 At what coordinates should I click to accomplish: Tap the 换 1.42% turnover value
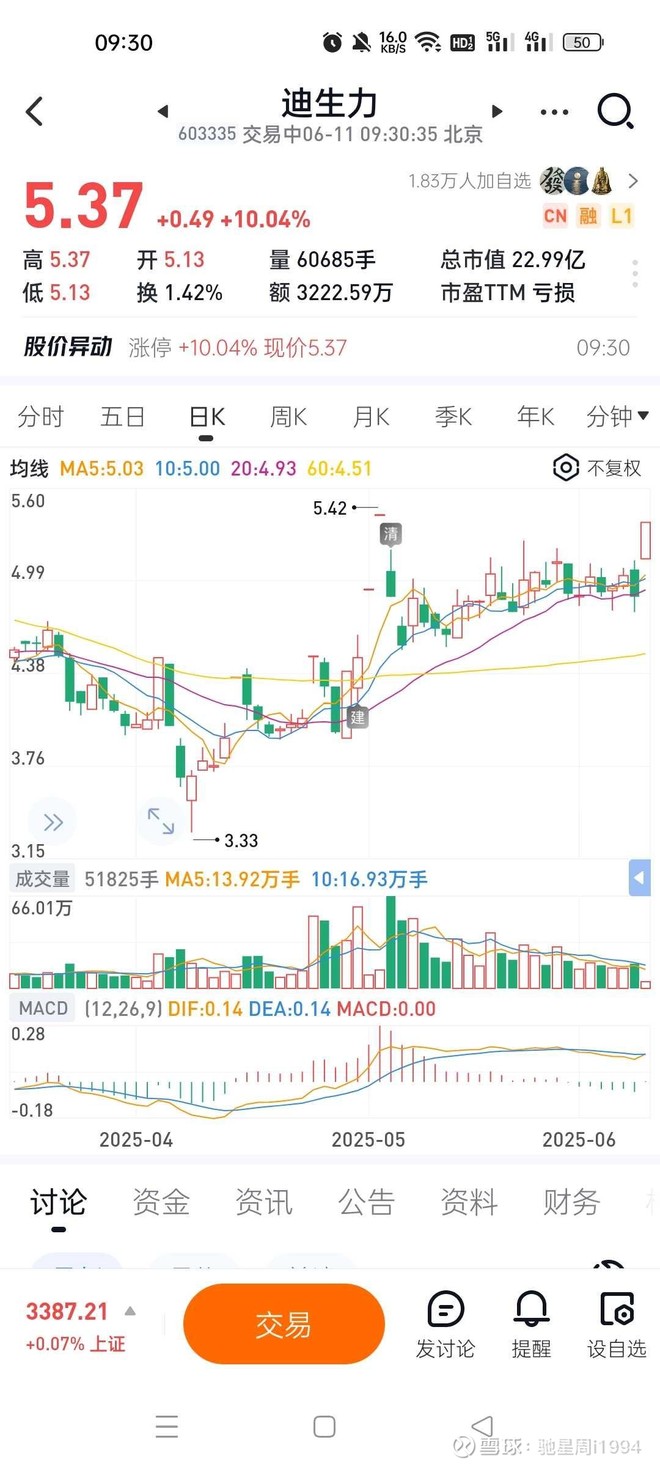(180, 293)
